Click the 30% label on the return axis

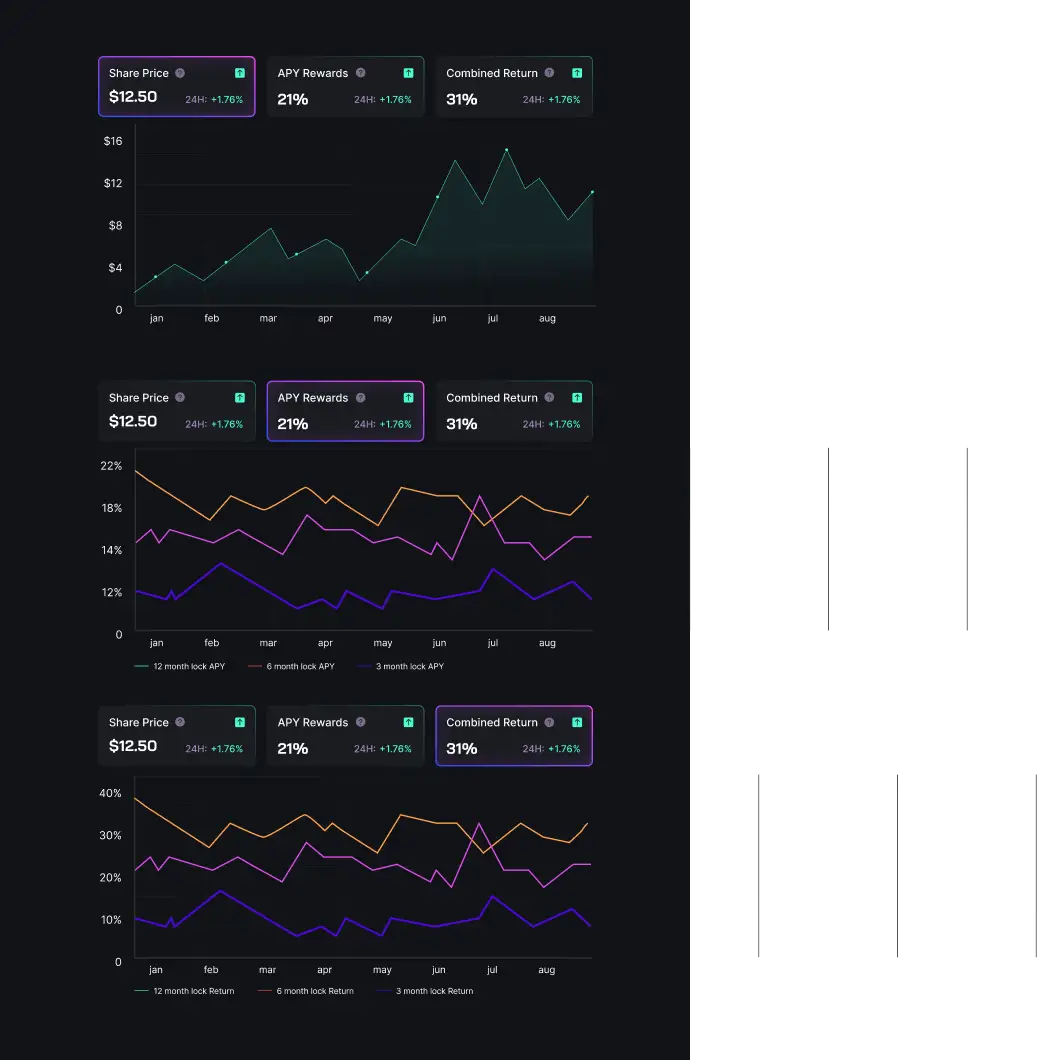coord(111,836)
